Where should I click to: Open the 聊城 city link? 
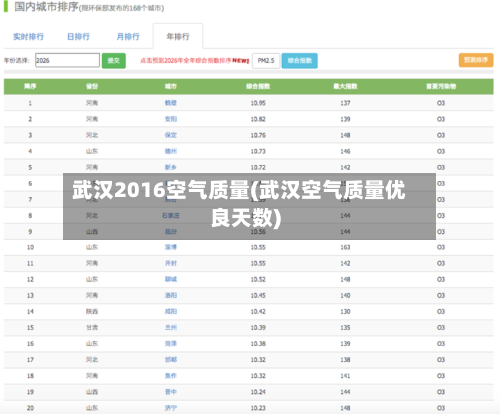(x=171, y=279)
